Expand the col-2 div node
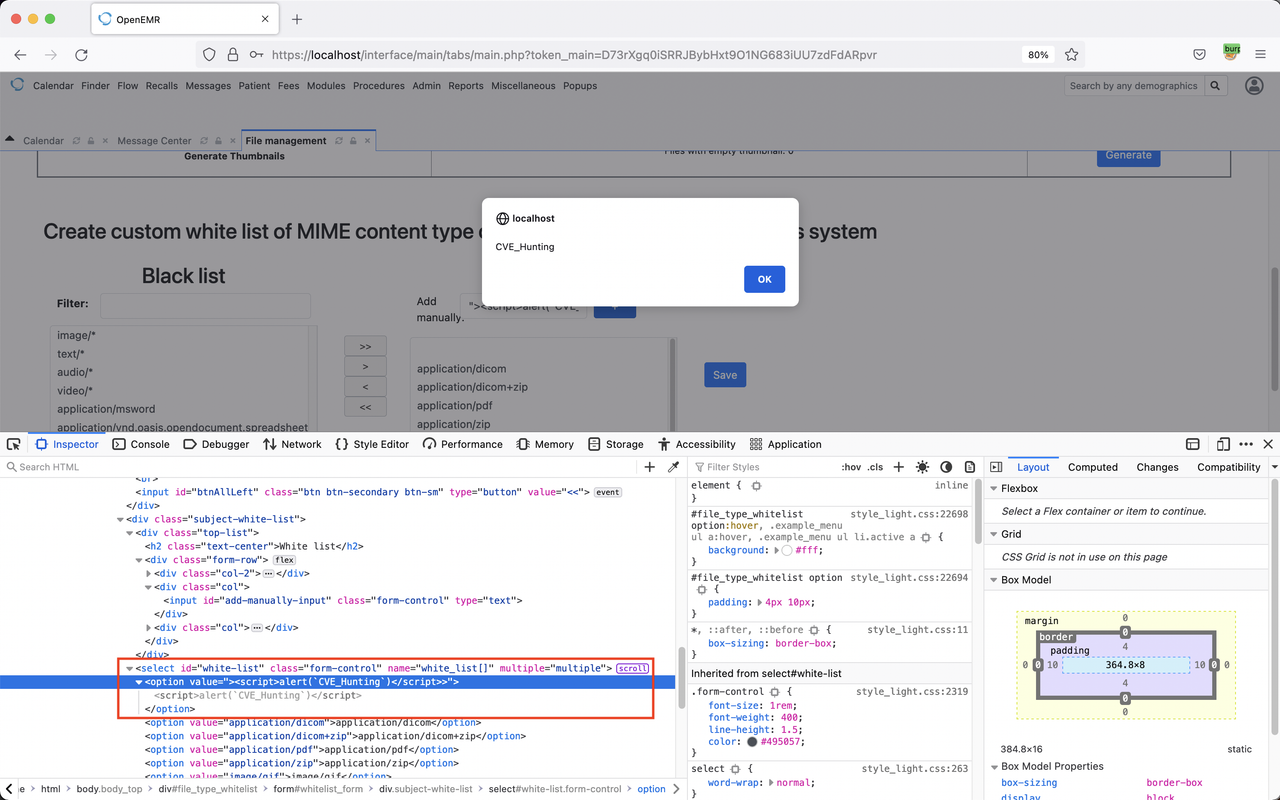 point(149,573)
